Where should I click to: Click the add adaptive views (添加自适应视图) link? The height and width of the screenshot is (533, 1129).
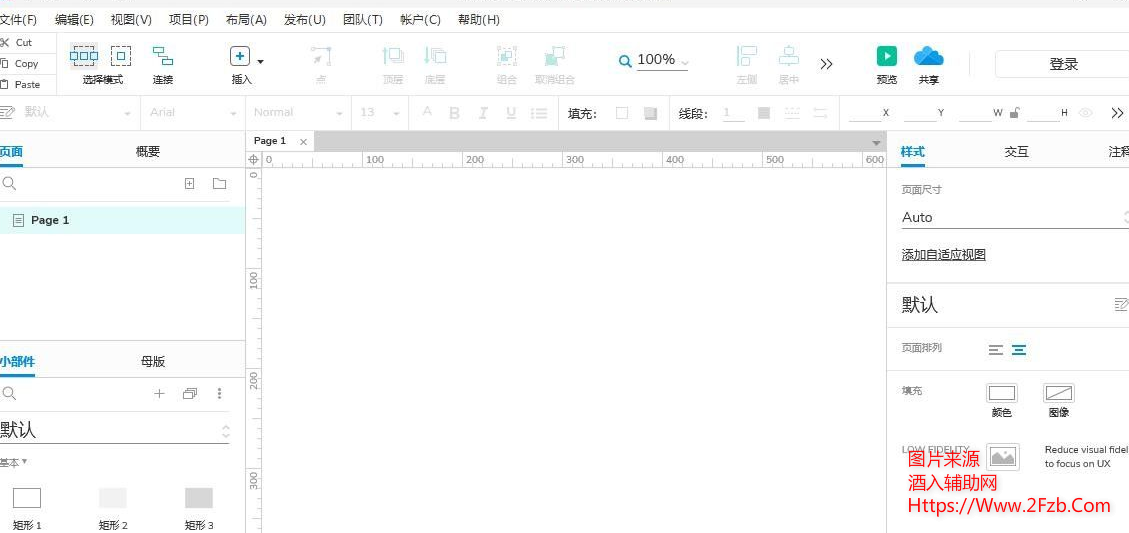[943, 255]
